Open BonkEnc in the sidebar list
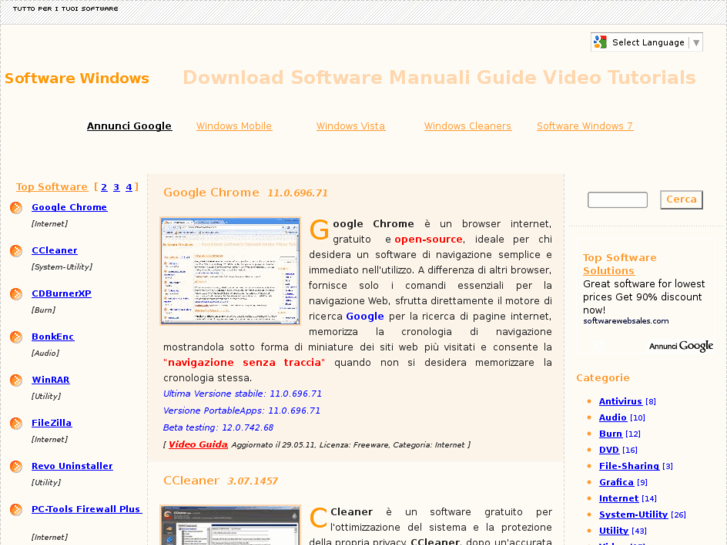727x545 pixels. 52,337
